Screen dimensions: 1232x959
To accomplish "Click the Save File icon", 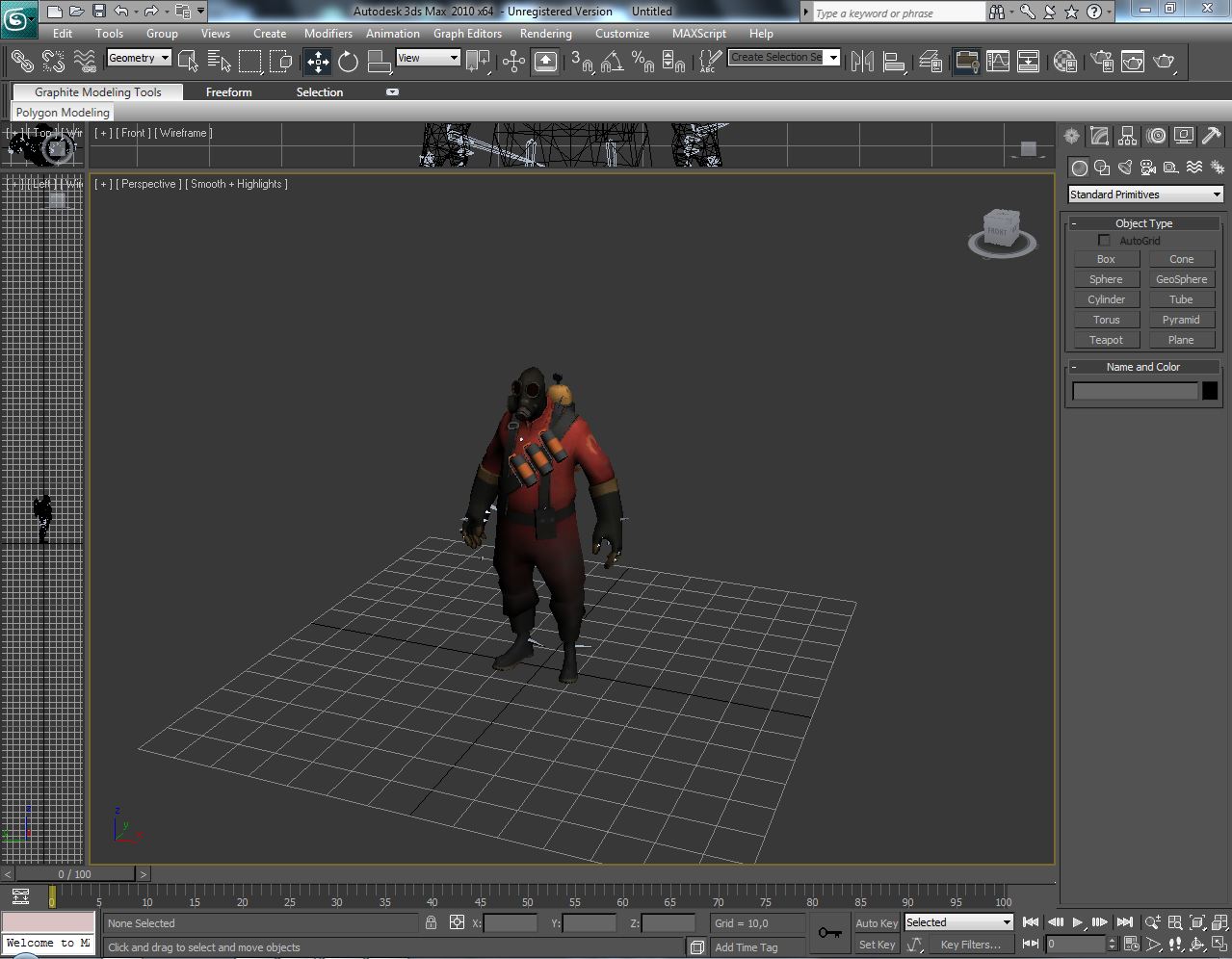I will click(x=99, y=12).
